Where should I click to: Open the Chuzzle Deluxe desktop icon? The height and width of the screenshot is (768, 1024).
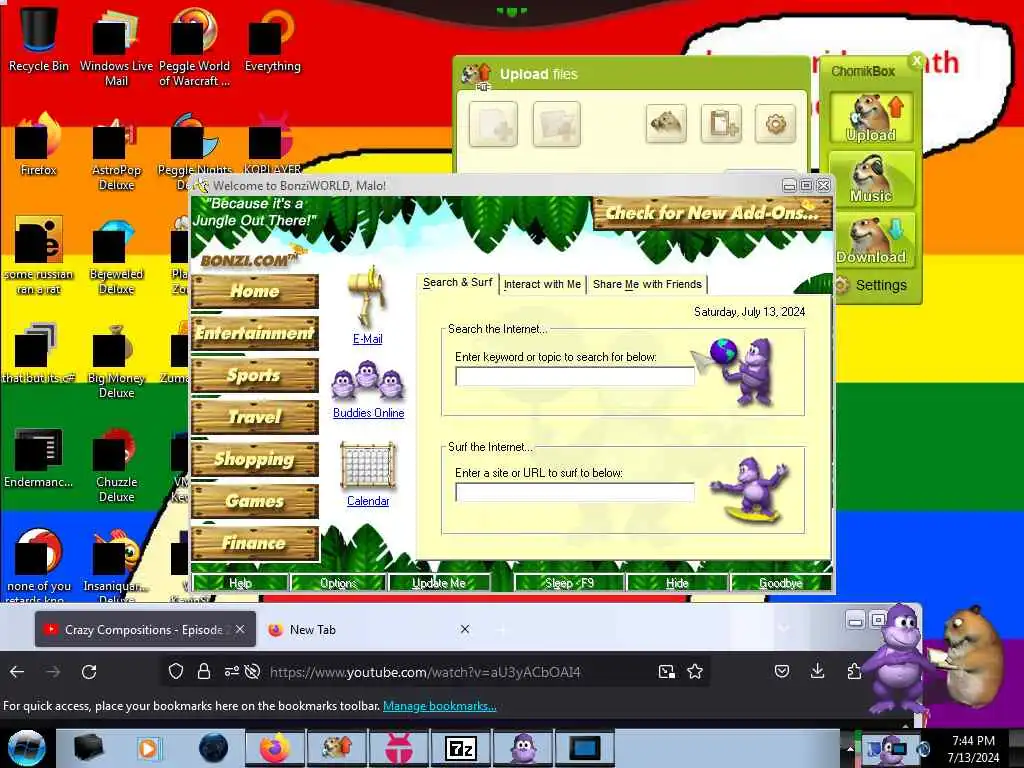point(116,465)
